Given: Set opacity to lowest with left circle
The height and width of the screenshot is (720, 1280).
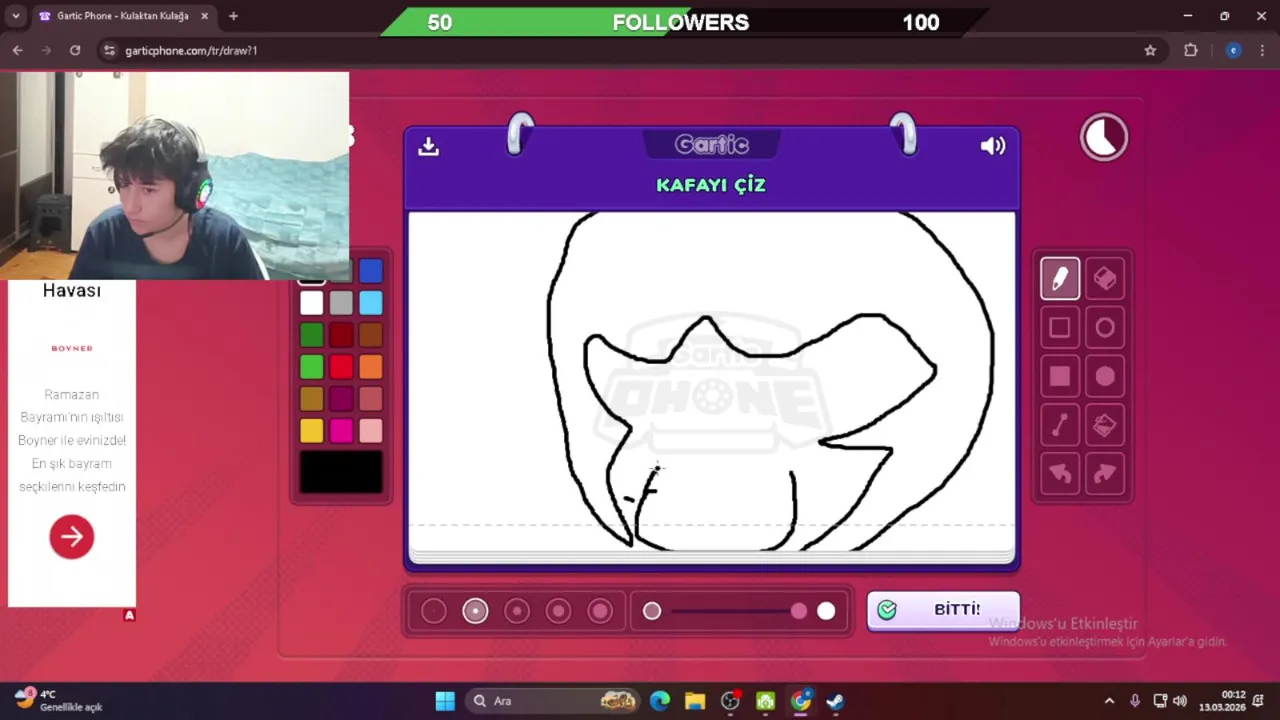Looking at the screenshot, I should pyautogui.click(x=652, y=611).
